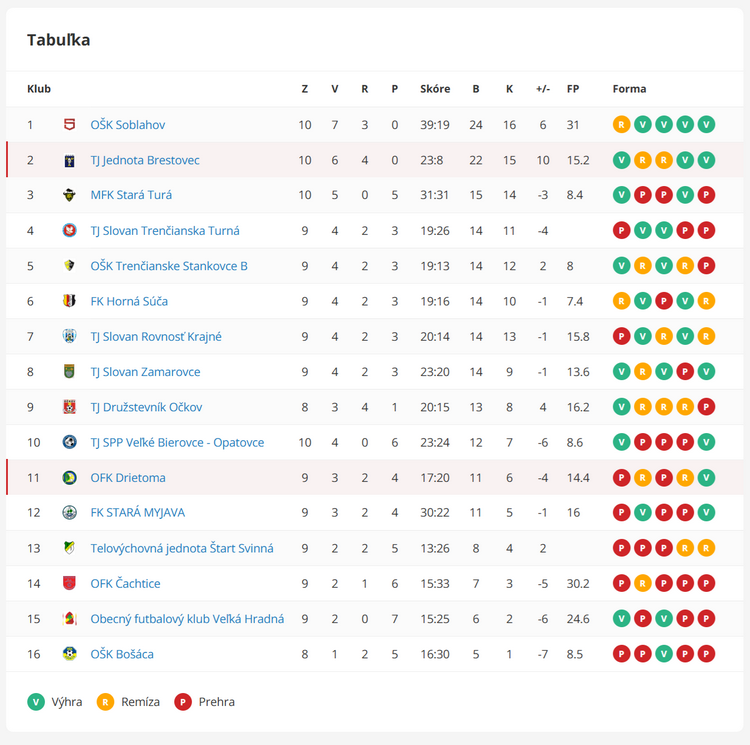750x745 pixels.
Task: Open Obecný futbalový klub Veľká Hradná link
Action: point(187,619)
